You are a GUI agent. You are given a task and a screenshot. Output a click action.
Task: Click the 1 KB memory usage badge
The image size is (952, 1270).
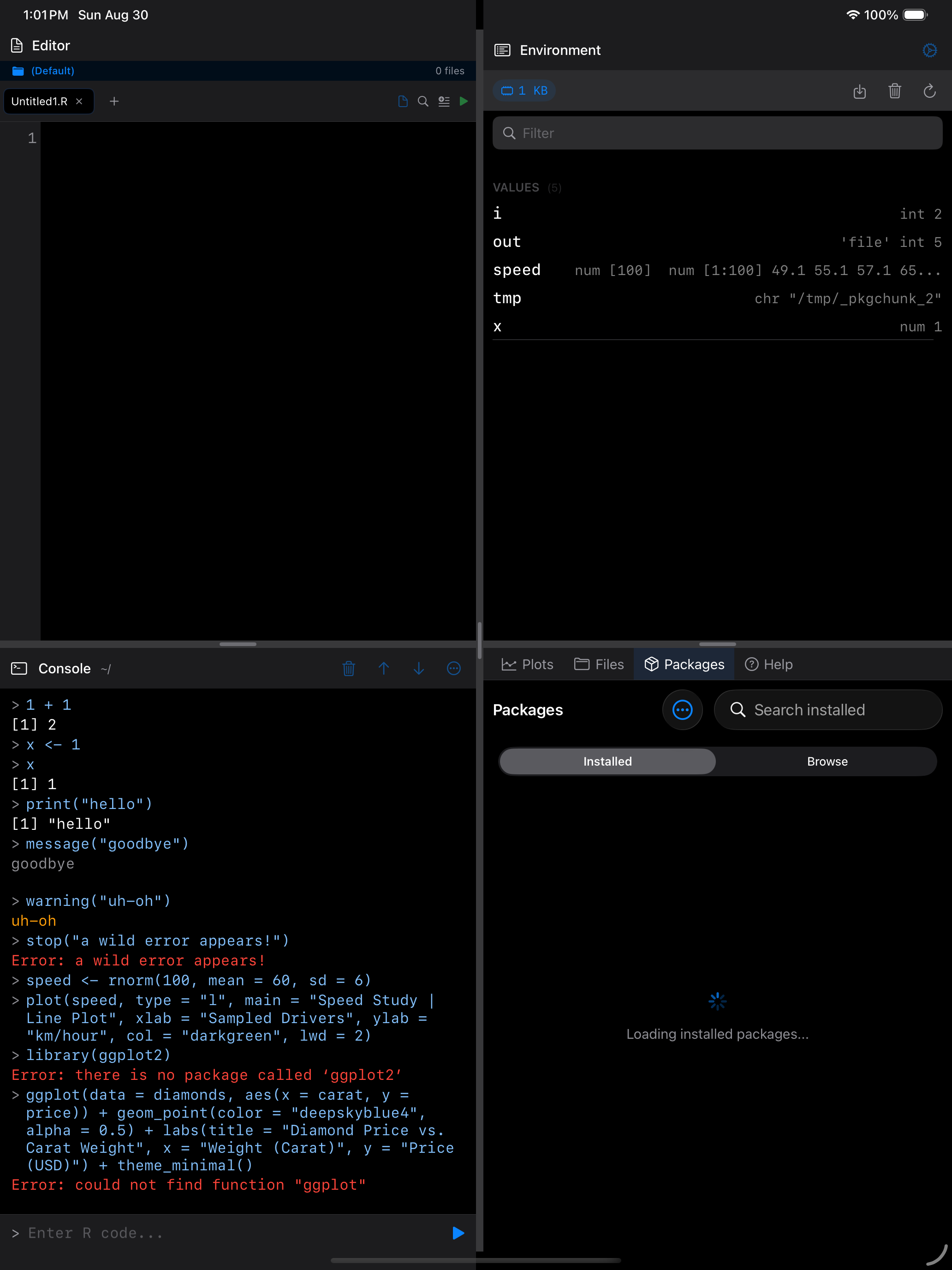(x=524, y=91)
